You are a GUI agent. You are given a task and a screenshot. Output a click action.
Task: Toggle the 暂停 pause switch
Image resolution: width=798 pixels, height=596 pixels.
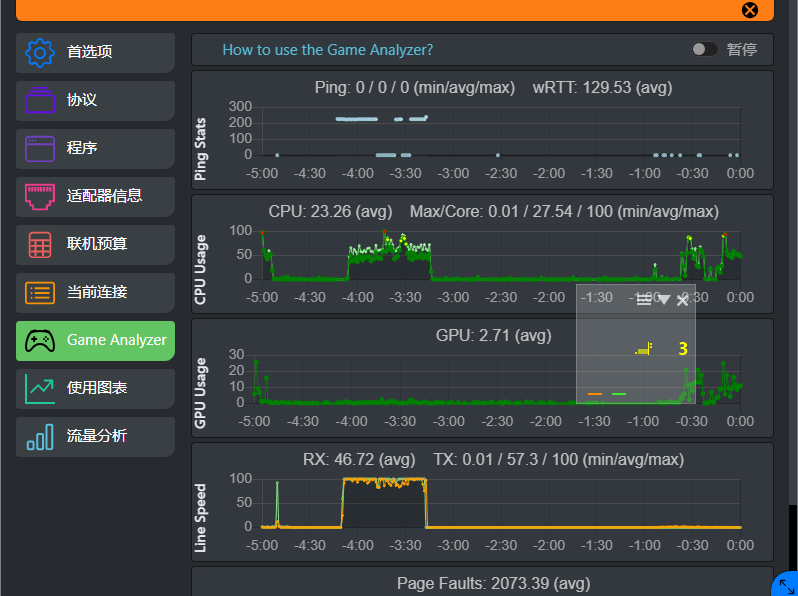pos(705,49)
